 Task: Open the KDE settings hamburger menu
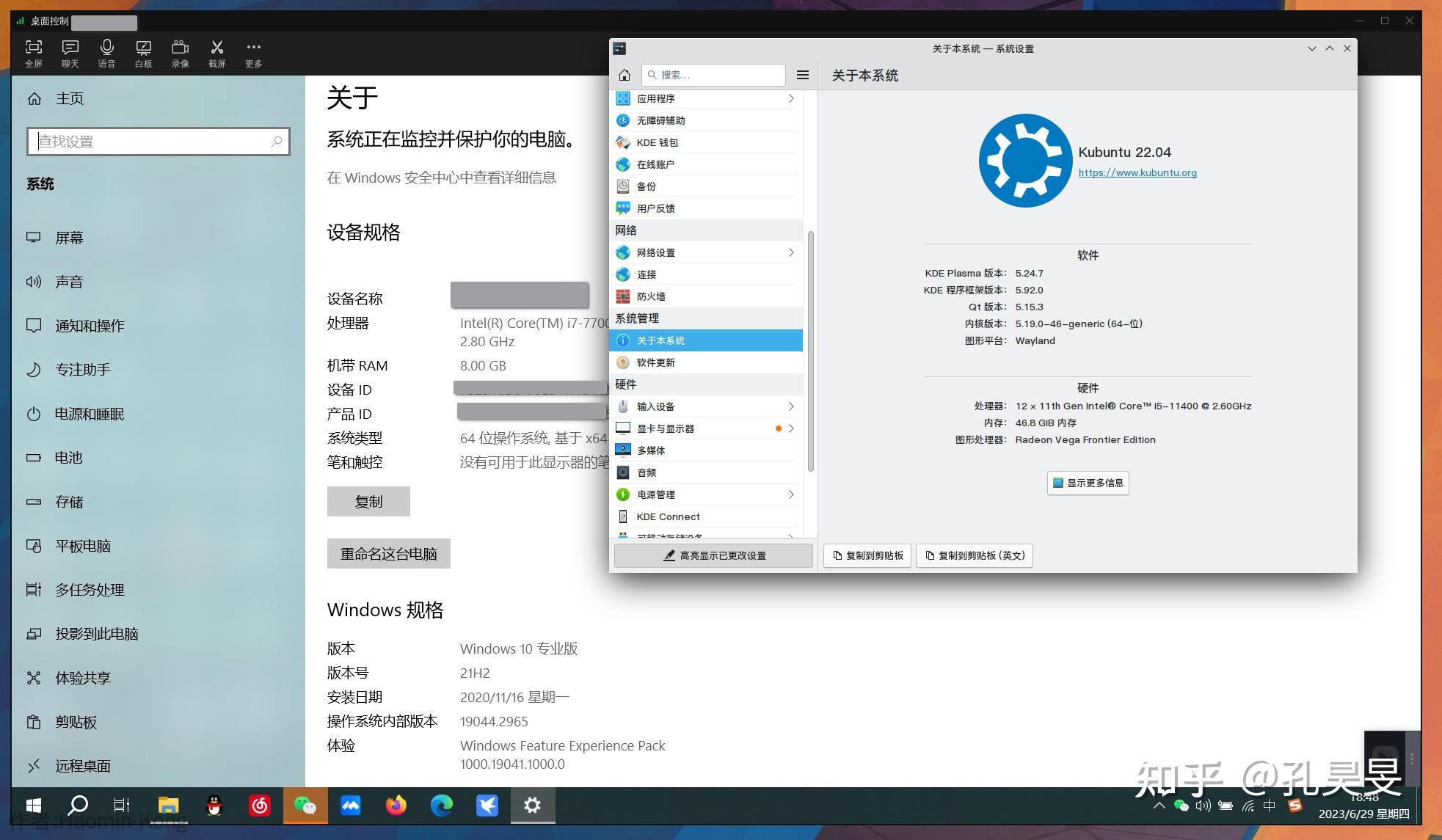pos(803,75)
